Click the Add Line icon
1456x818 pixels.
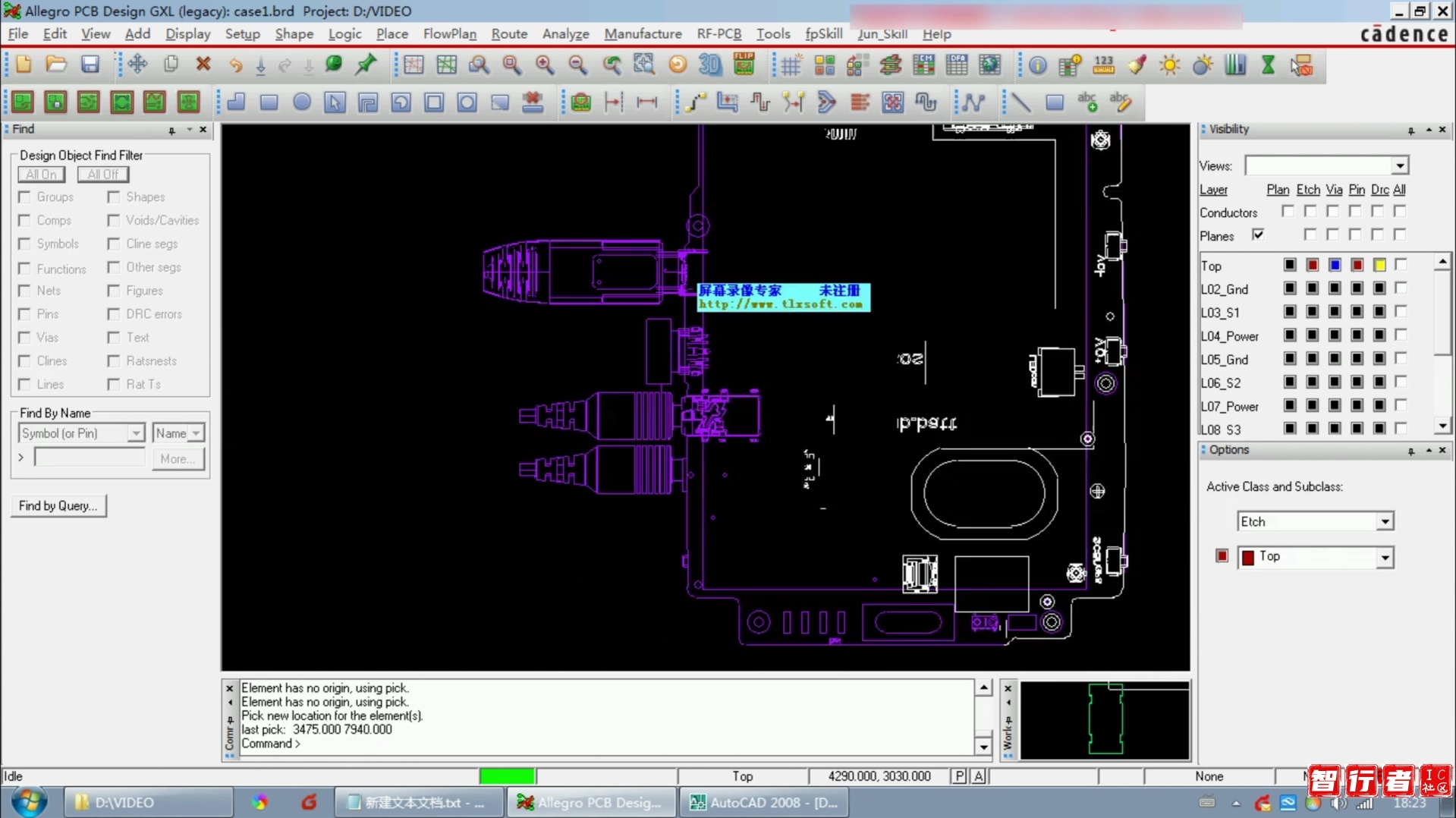click(1021, 102)
